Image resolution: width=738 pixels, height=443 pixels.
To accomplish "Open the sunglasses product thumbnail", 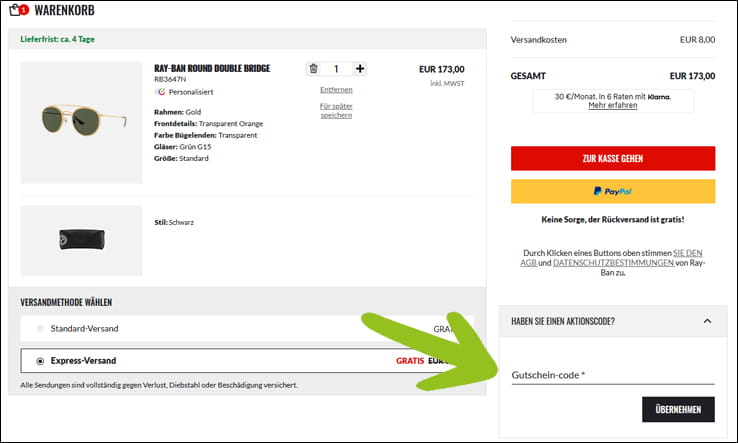I will [x=81, y=122].
